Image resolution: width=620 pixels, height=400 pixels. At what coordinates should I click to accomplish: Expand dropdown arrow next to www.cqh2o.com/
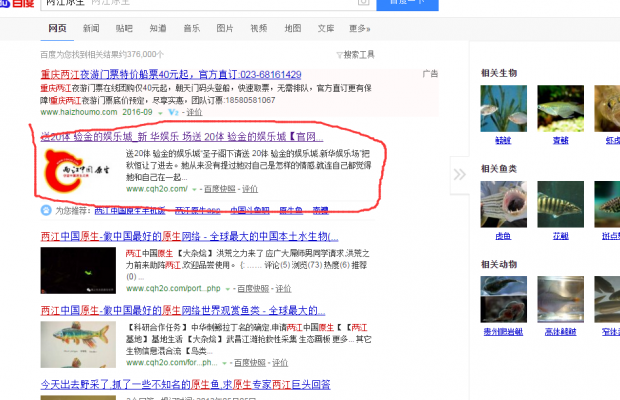[x=194, y=190]
